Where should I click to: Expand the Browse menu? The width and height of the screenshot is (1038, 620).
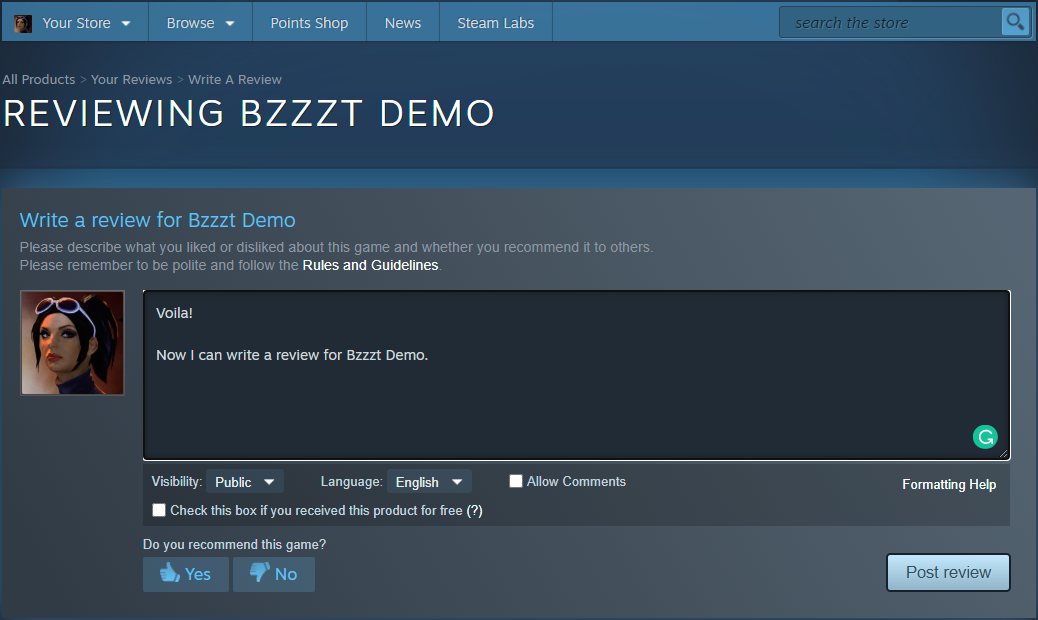201,23
